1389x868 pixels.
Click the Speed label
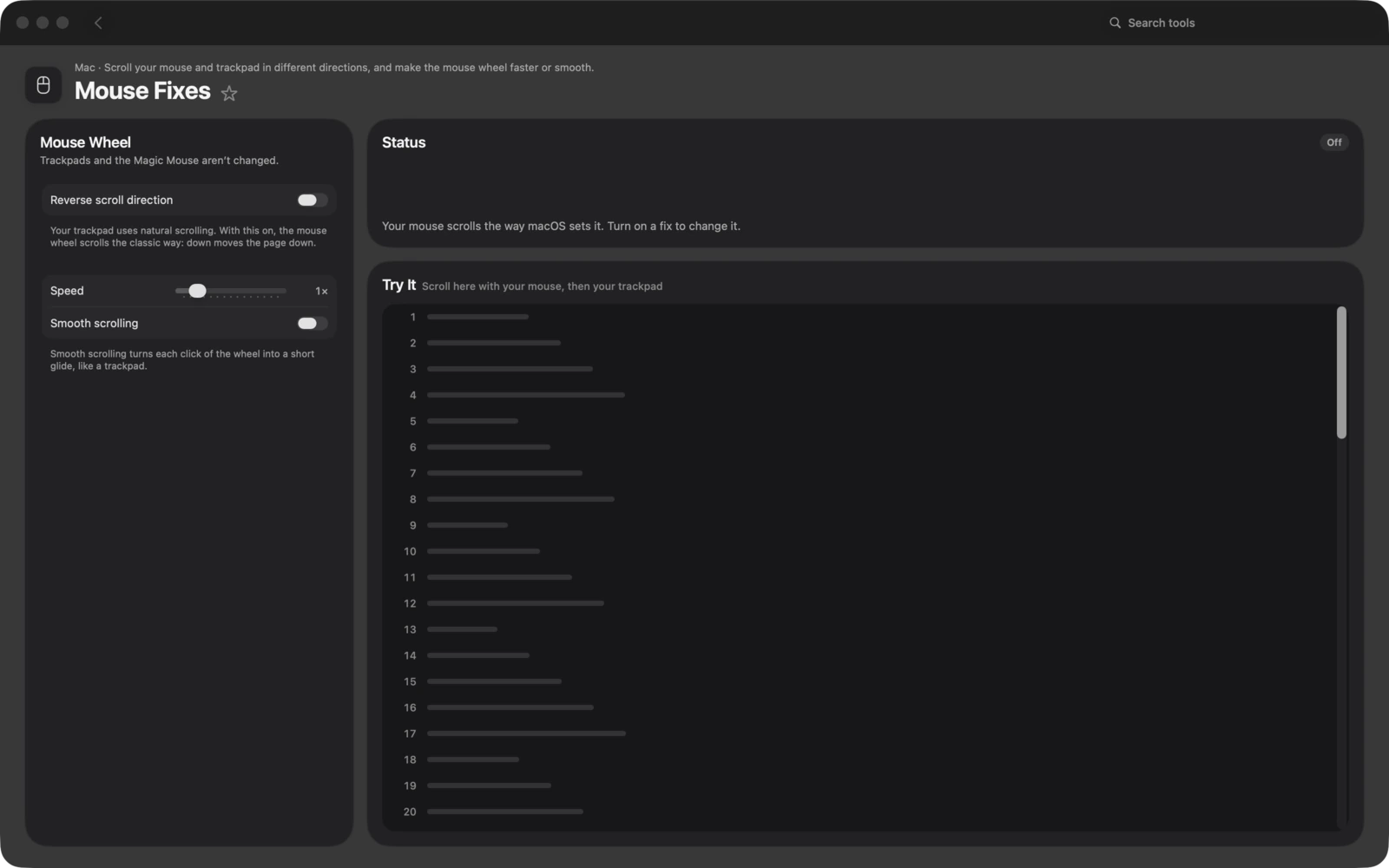pos(67,291)
